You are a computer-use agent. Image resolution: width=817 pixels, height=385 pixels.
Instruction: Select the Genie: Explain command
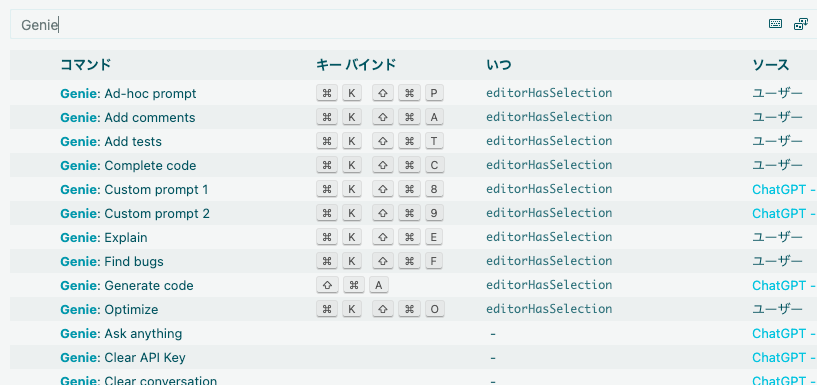[x=104, y=238]
